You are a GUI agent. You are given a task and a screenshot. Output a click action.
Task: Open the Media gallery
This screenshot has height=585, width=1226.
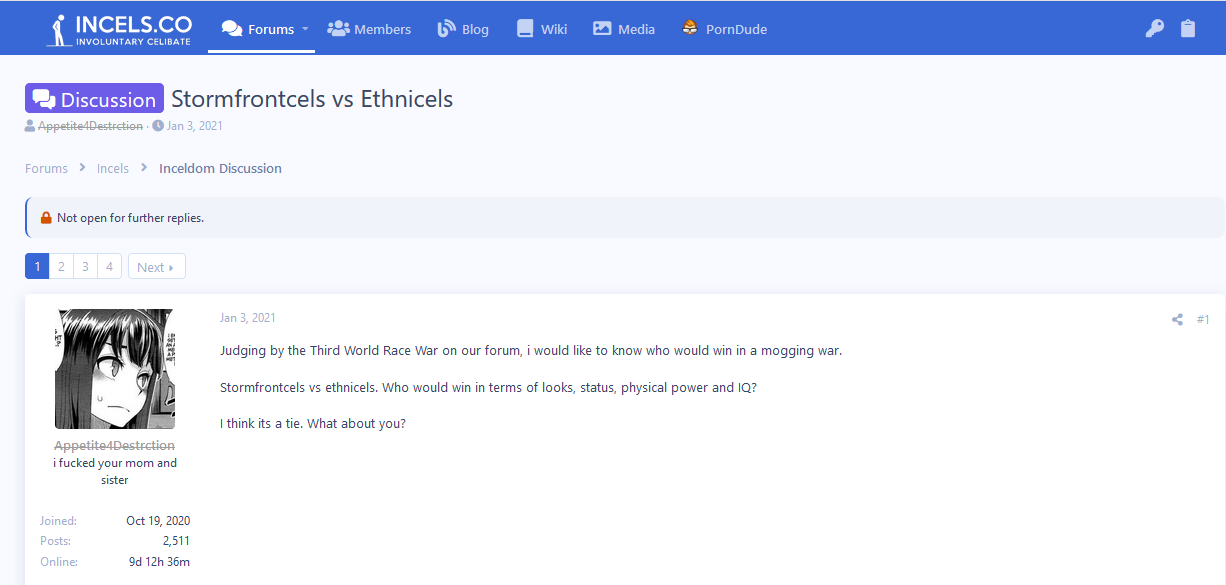[624, 29]
